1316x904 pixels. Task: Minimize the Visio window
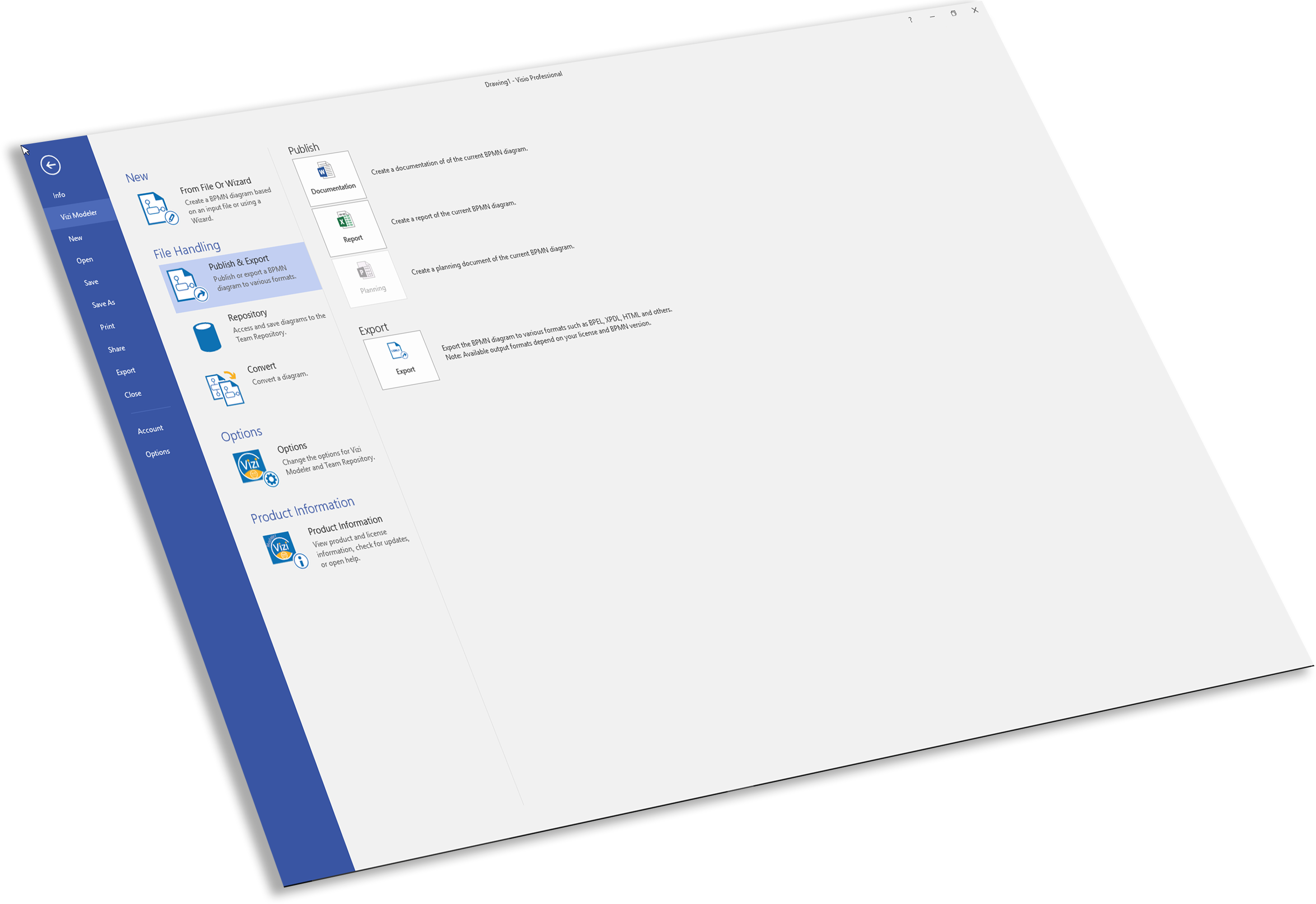coord(932,16)
